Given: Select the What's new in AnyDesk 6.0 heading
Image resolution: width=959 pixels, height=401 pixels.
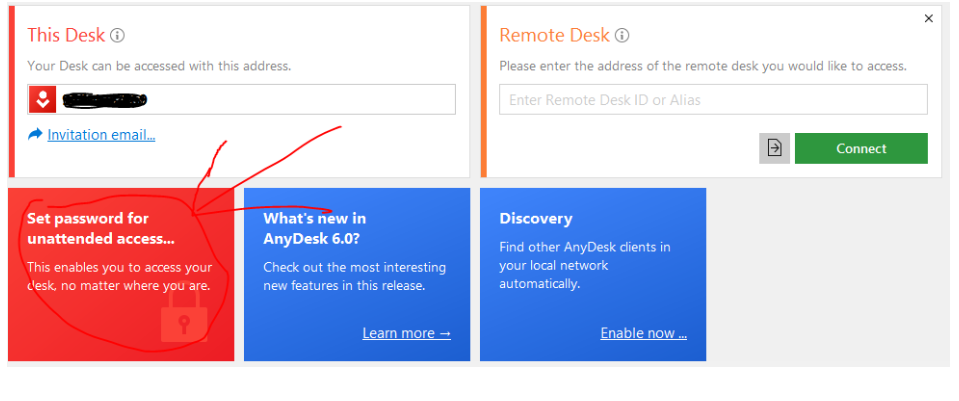Looking at the screenshot, I should [315, 228].
